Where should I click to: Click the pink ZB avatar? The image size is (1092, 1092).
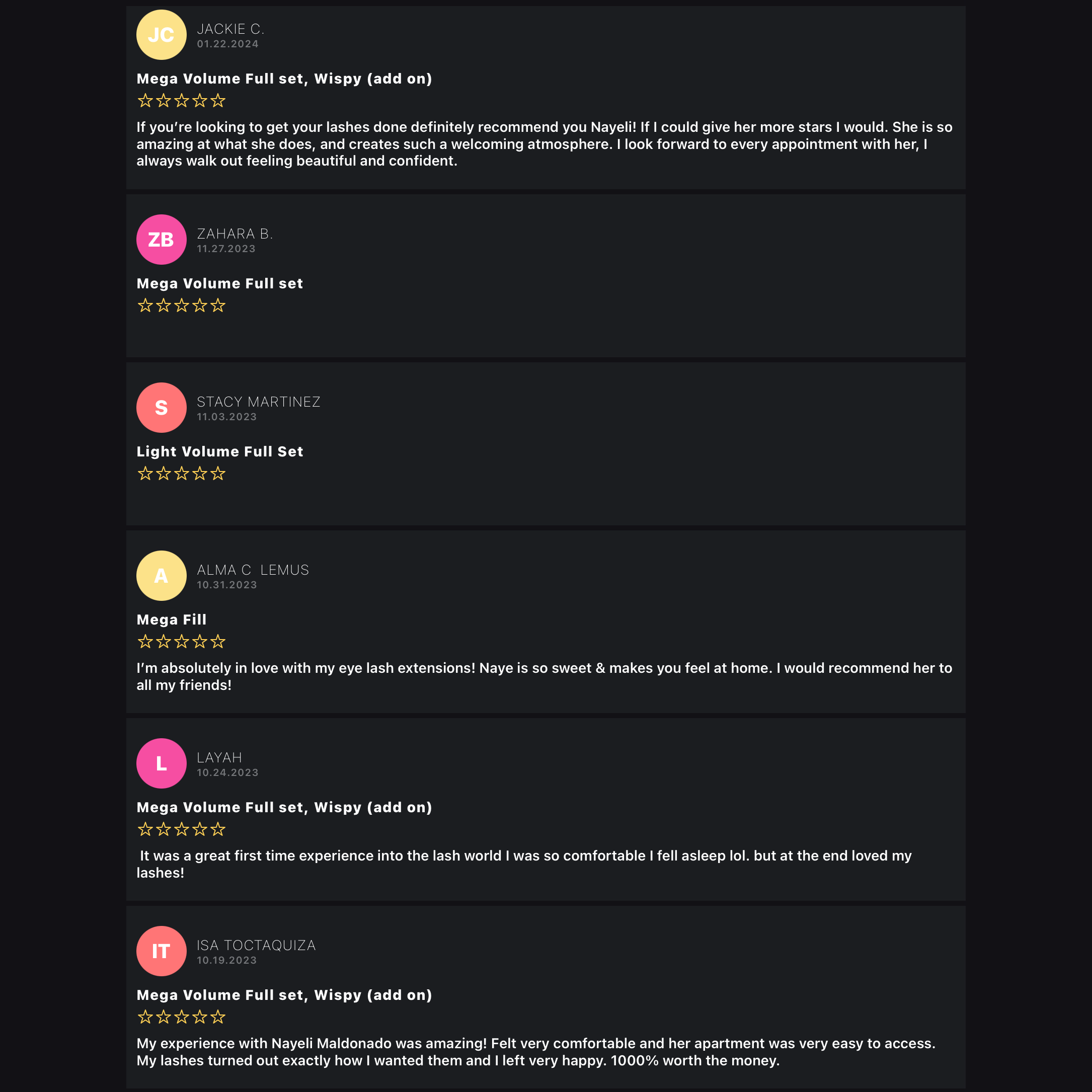161,239
